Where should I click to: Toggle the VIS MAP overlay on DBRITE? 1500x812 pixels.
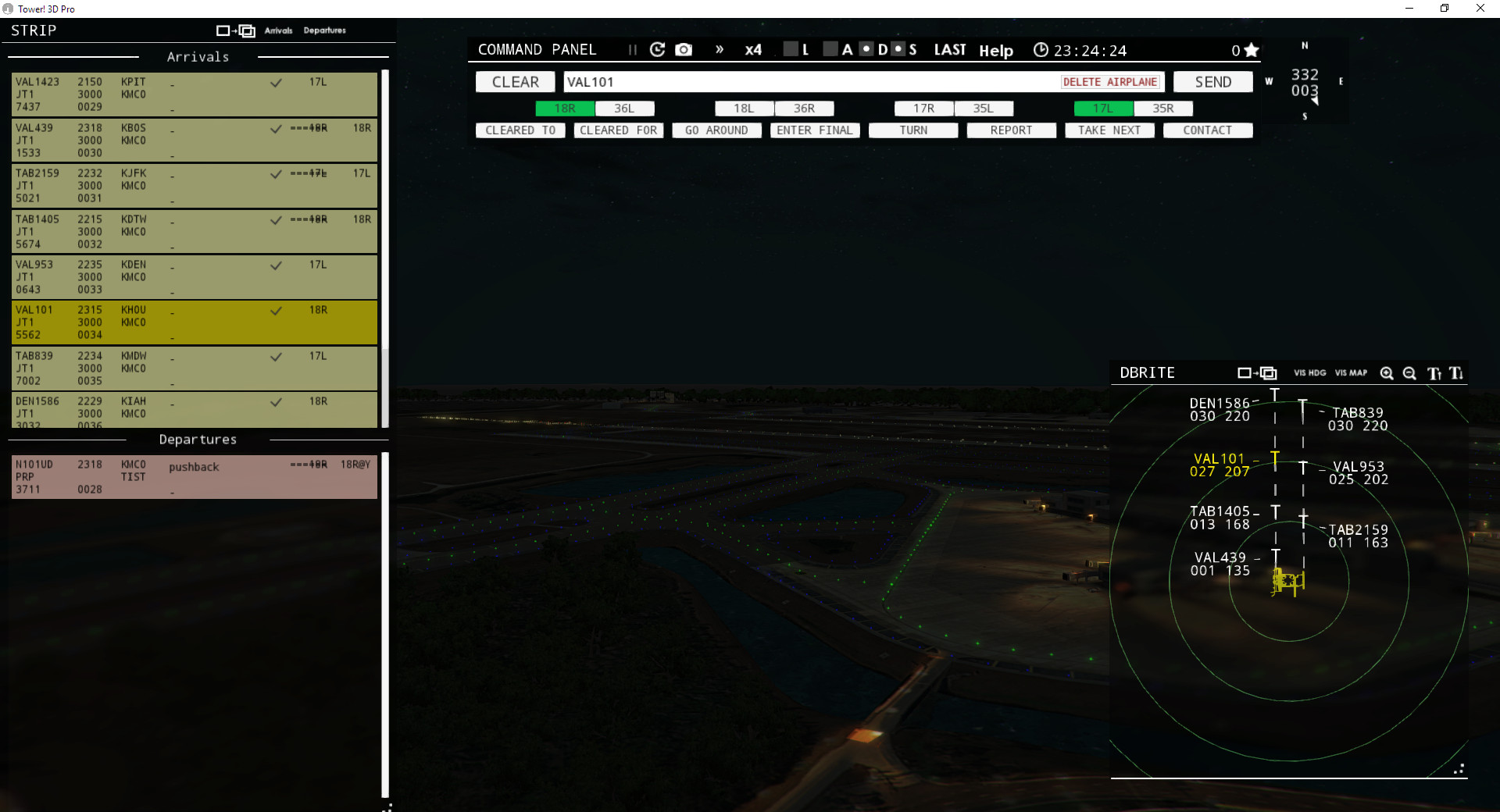[x=1350, y=373]
